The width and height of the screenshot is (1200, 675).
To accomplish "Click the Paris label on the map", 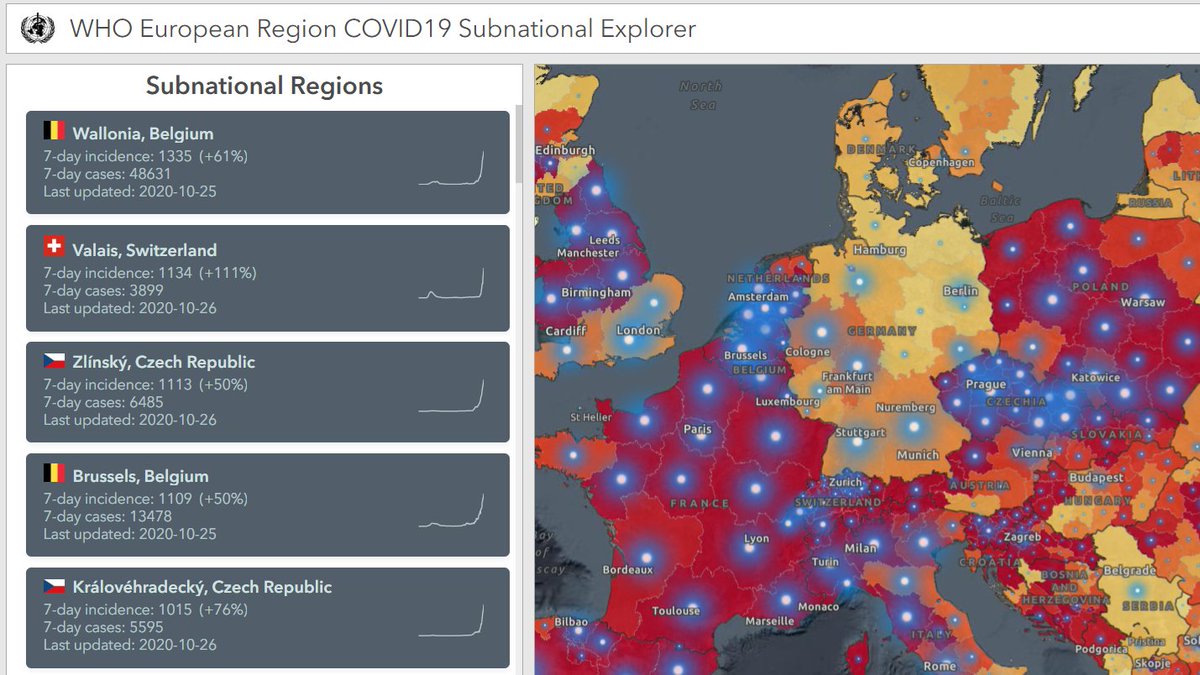I will point(697,429).
